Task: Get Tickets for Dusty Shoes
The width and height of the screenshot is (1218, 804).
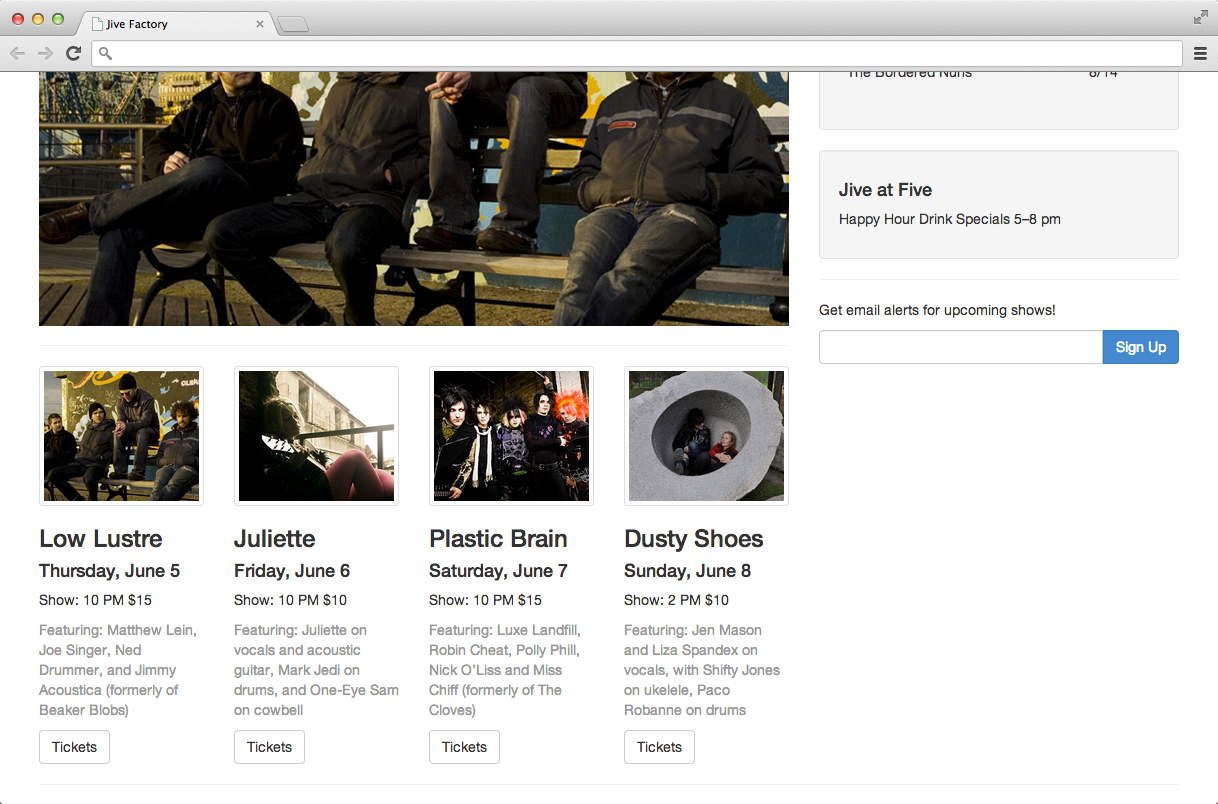Action: coord(659,747)
